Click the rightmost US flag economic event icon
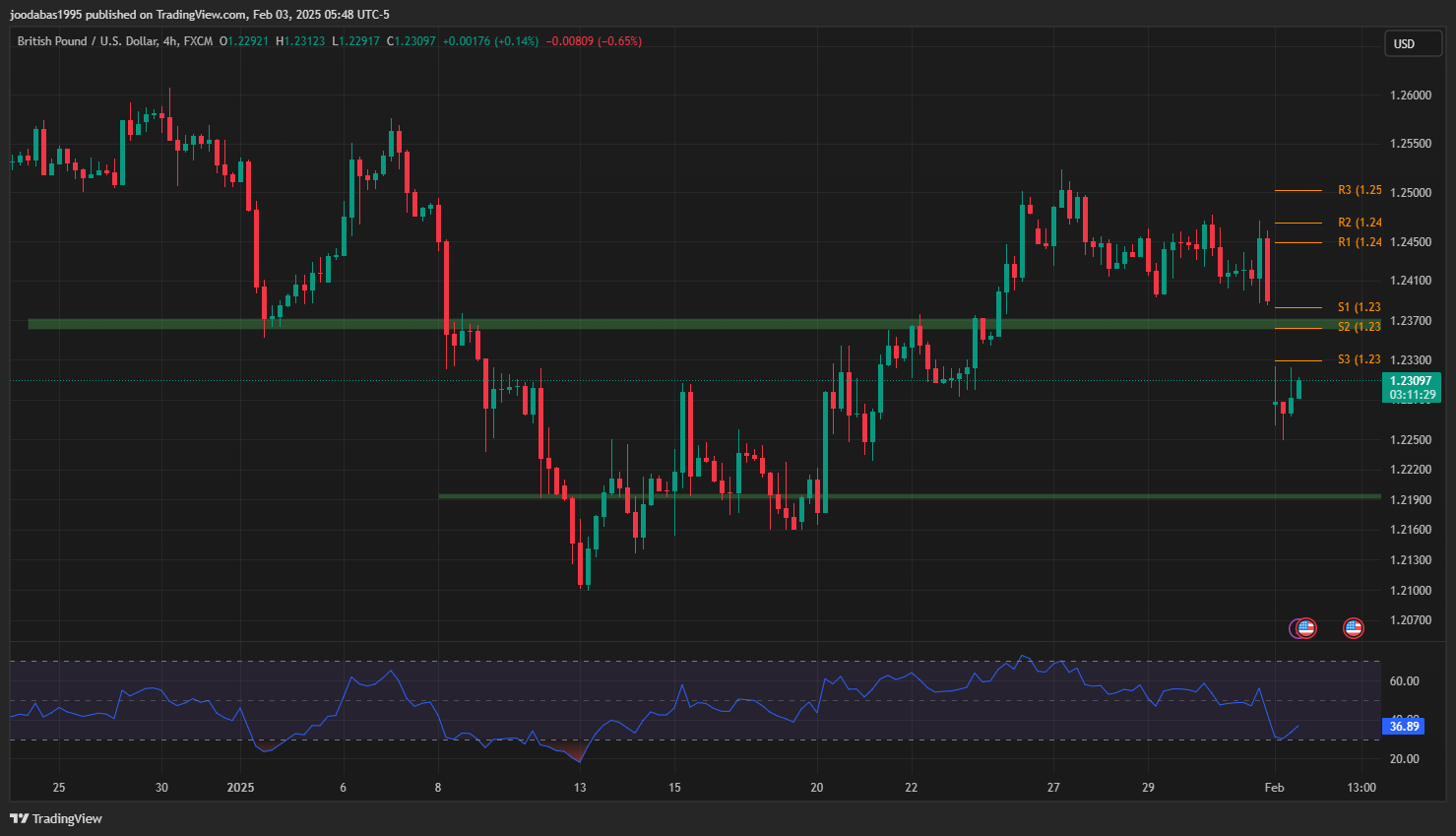Viewport: 1456px width, 836px height. click(x=1354, y=627)
